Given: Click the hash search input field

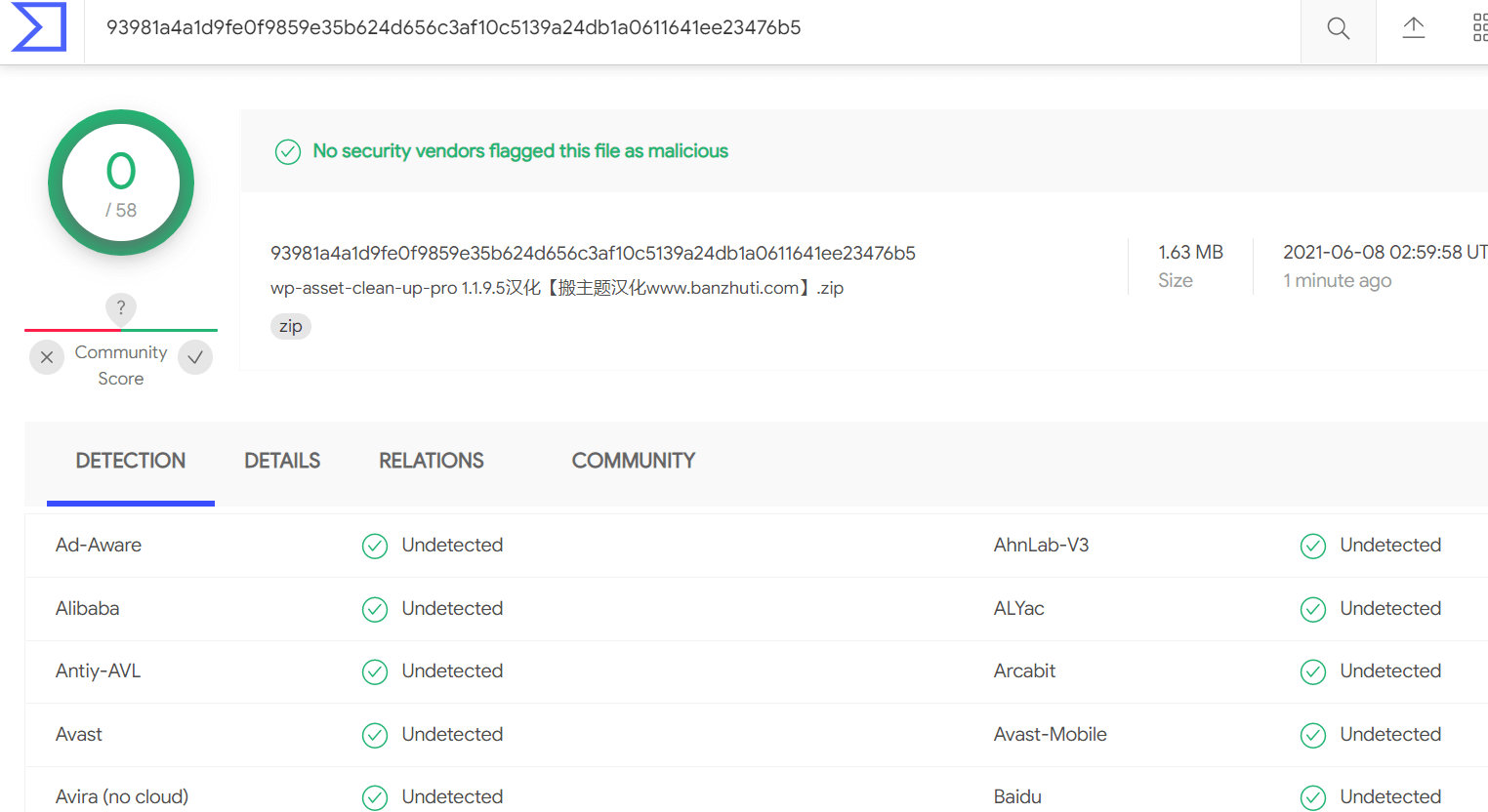Looking at the screenshot, I should (x=693, y=28).
